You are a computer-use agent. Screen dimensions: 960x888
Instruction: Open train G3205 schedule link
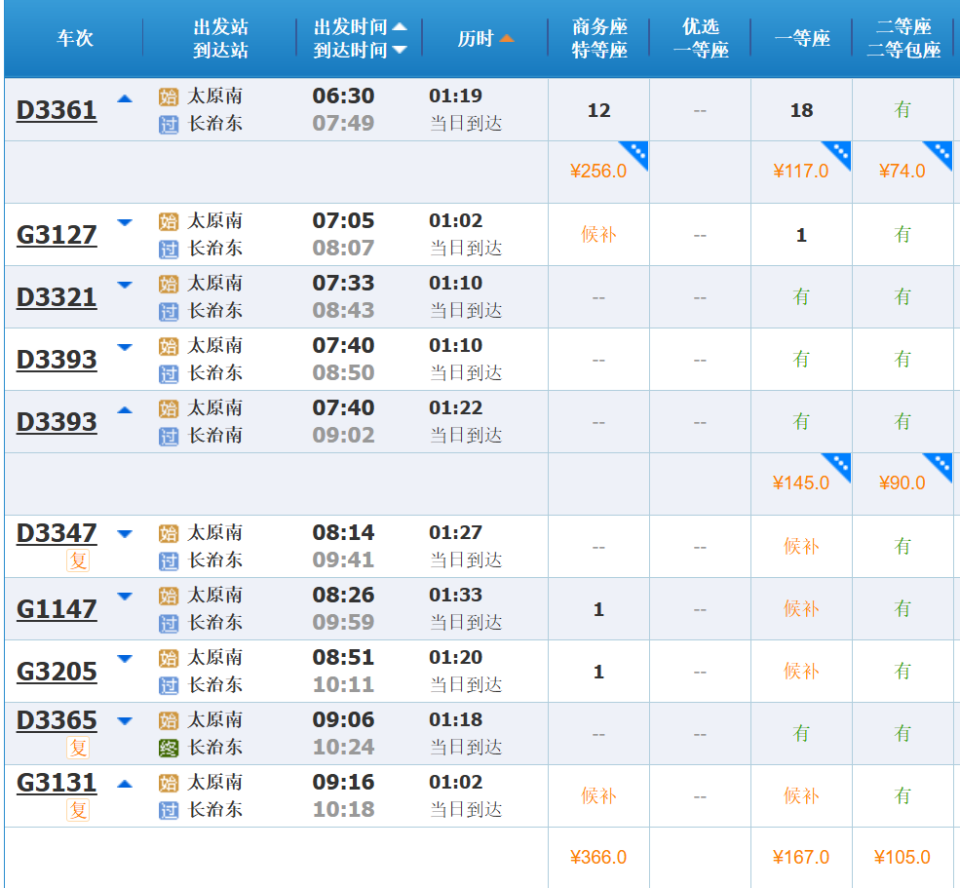tap(57, 672)
